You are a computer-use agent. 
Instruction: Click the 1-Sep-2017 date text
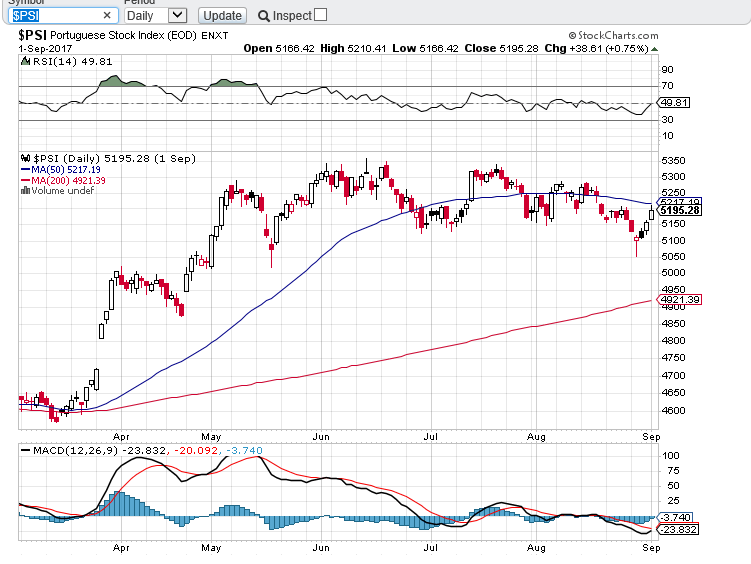46,49
